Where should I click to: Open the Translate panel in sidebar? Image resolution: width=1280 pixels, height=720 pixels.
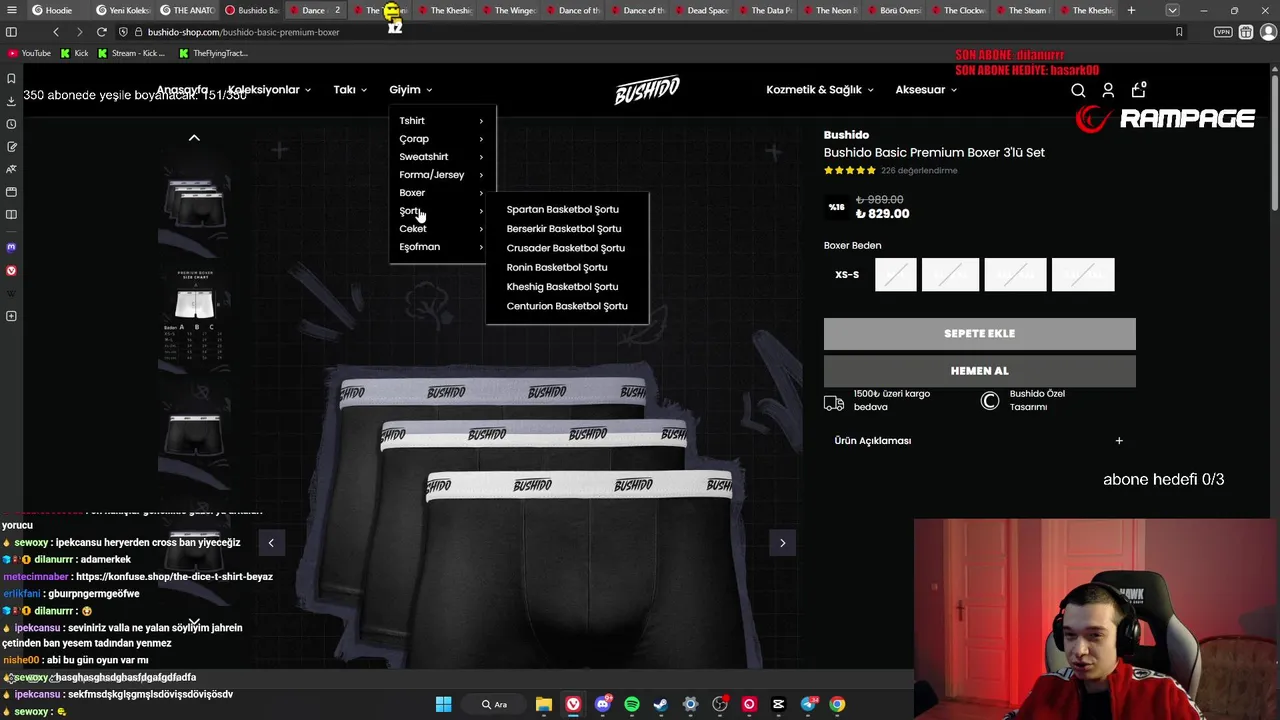11,169
